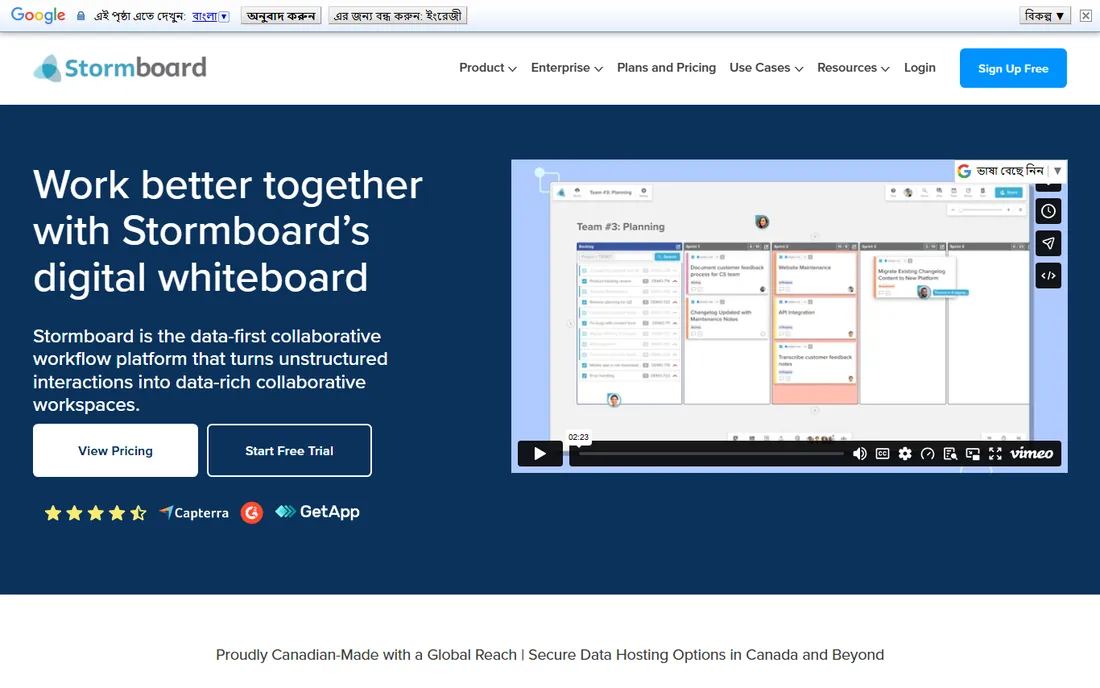Viewport: 1100px width, 688px height.
Task: Click the Proudly Canadian-Made text
Action: (550, 654)
